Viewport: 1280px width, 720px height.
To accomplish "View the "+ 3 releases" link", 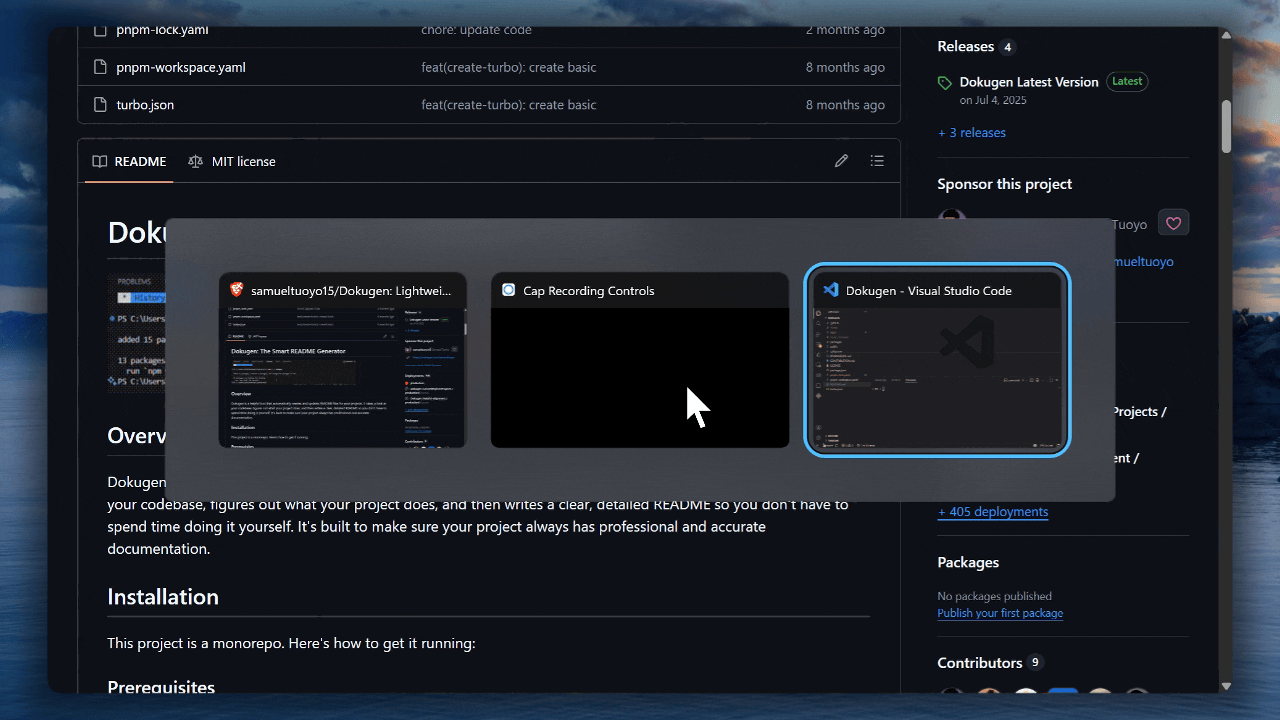I will [x=972, y=133].
